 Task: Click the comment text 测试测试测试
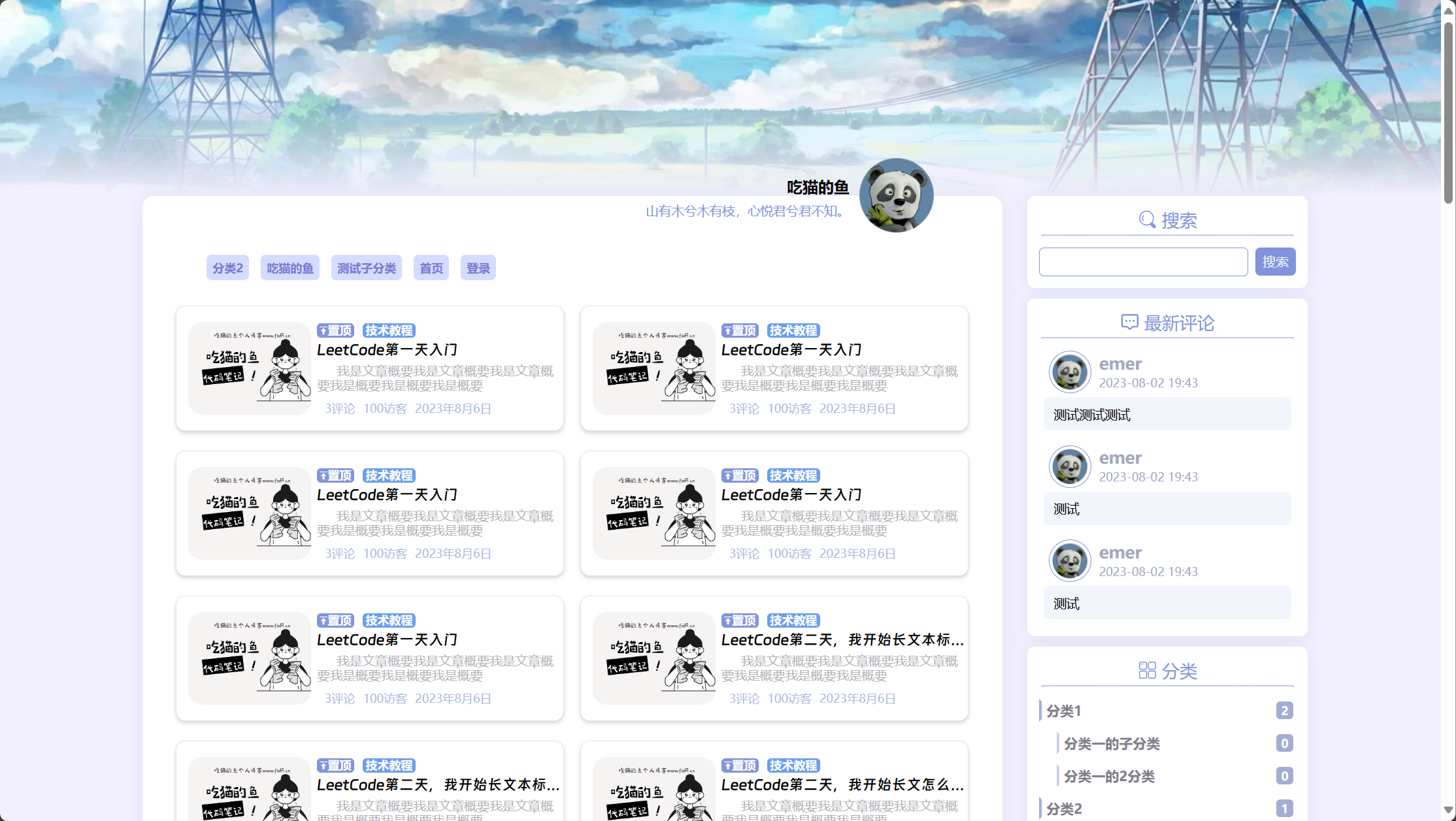[x=1091, y=415]
